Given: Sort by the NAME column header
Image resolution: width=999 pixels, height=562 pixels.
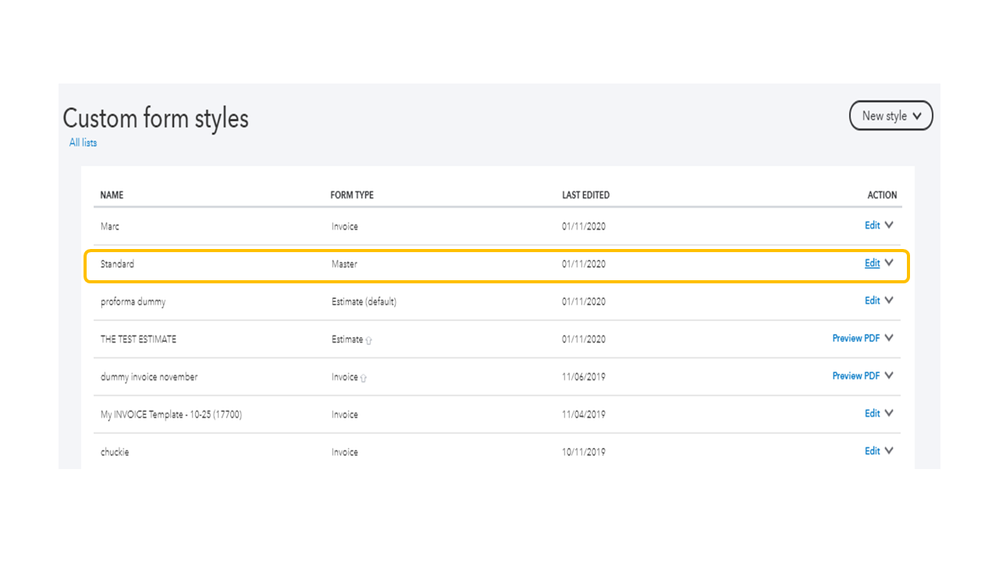Looking at the screenshot, I should 112,195.
